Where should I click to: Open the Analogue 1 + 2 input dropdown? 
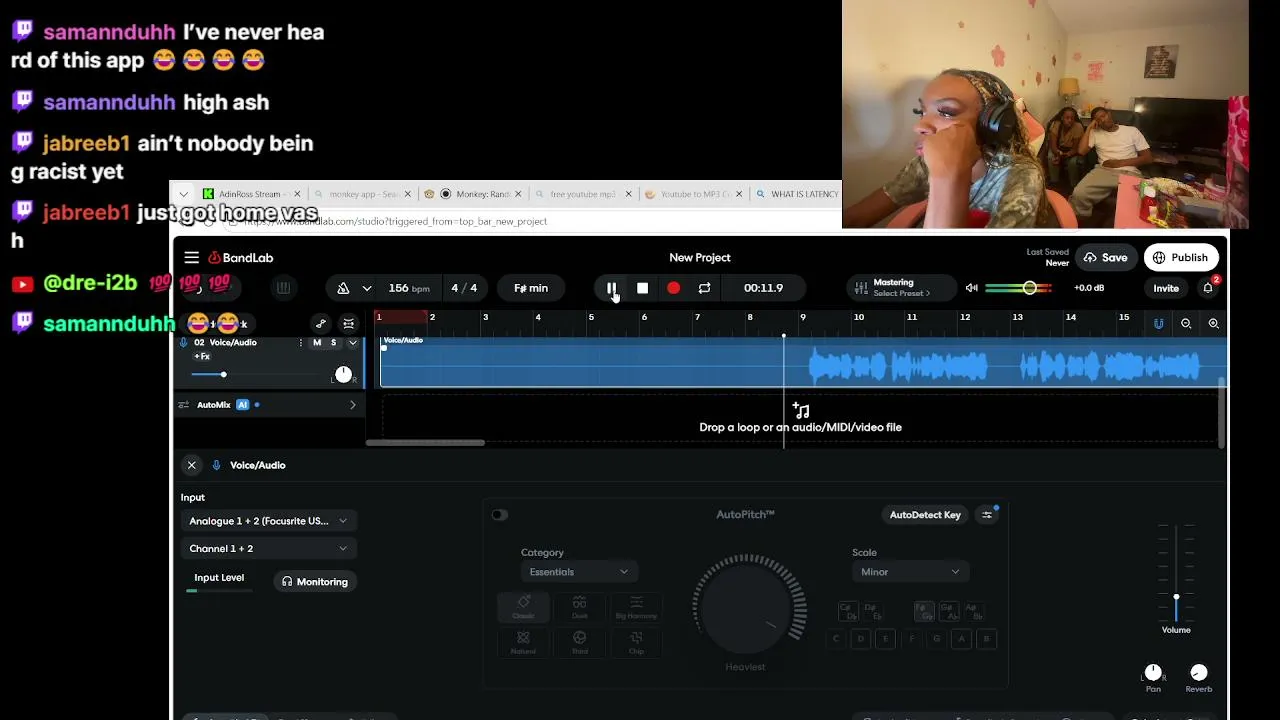(x=268, y=521)
